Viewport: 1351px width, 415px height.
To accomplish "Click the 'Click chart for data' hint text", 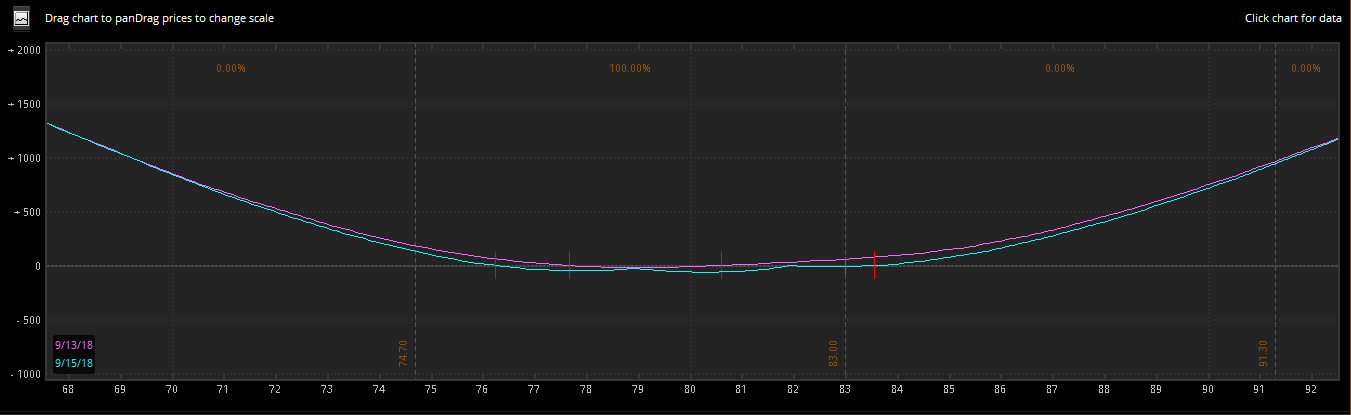I will (1293, 18).
